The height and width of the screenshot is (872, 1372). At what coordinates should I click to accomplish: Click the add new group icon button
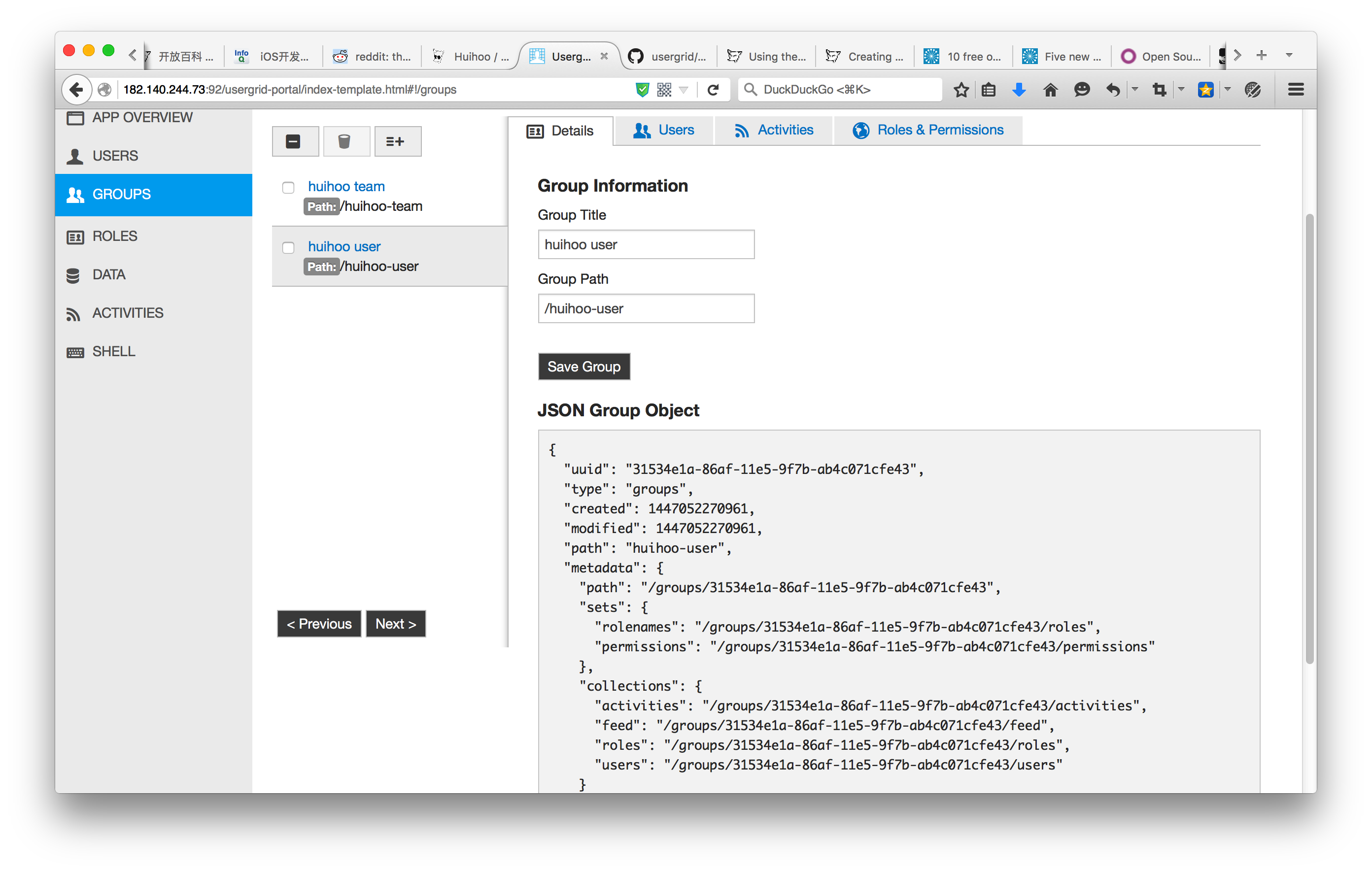tap(397, 141)
